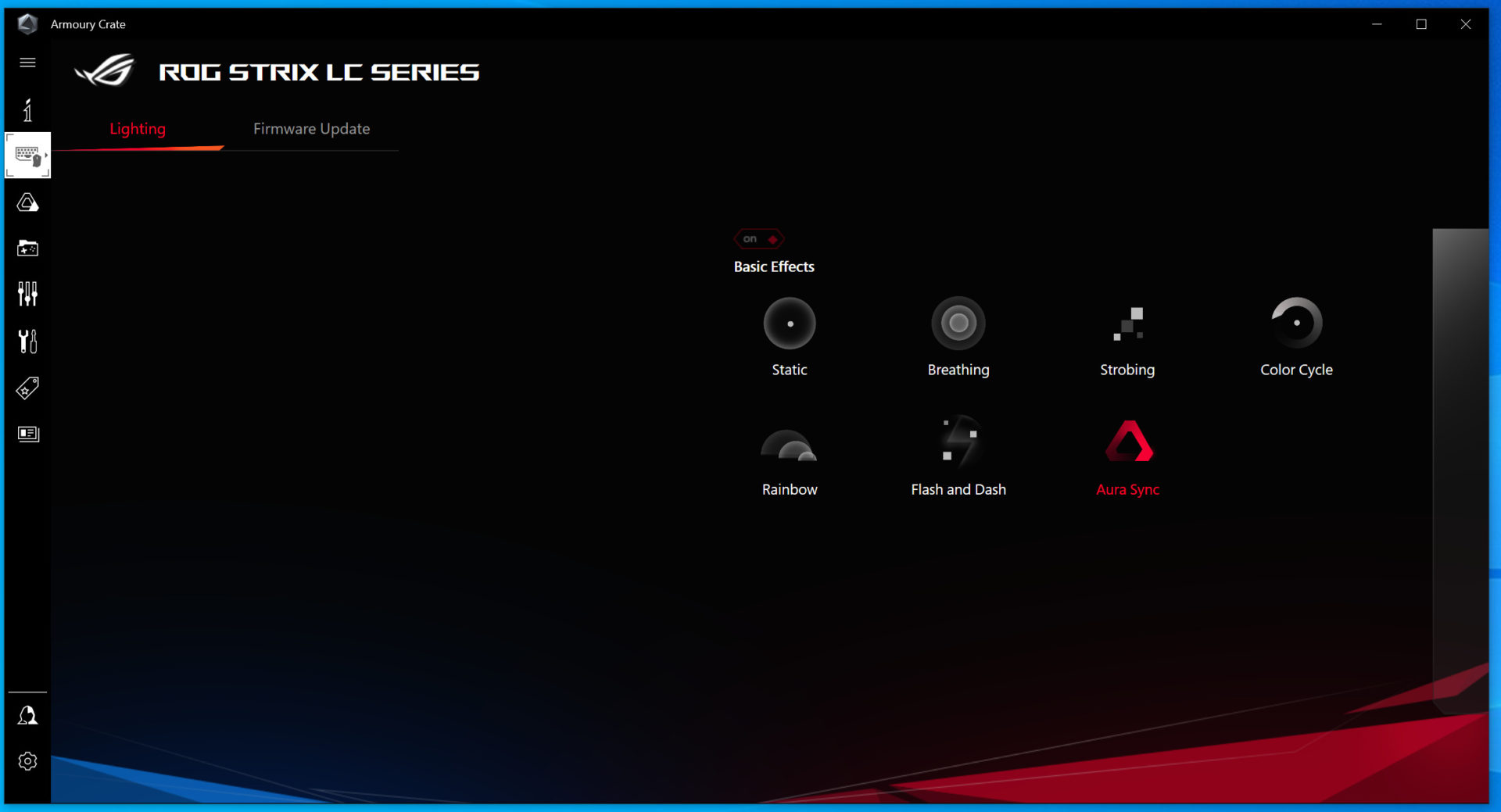Screen dimensions: 1501x812
Task: Open Aura Sync from the sidebar triangle icon
Action: [x=27, y=203]
